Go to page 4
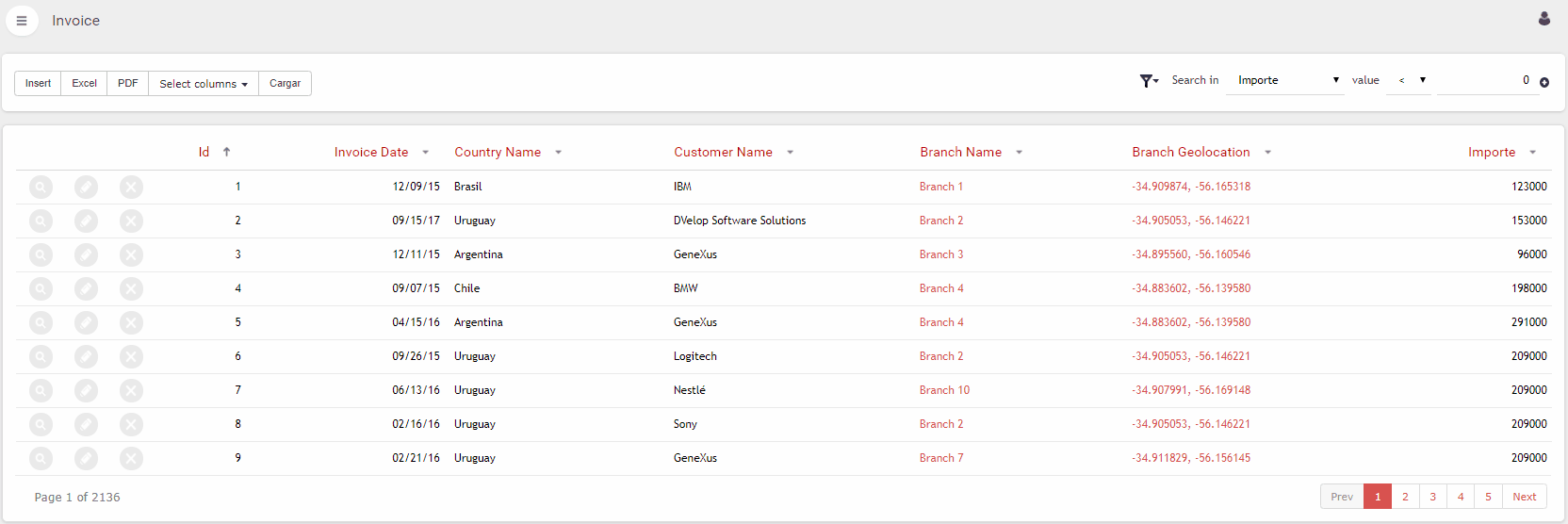 click(x=1461, y=497)
